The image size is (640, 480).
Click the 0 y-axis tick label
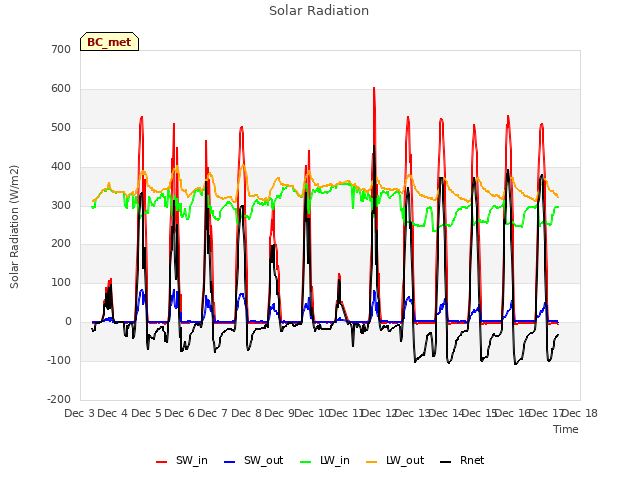click(x=68, y=322)
